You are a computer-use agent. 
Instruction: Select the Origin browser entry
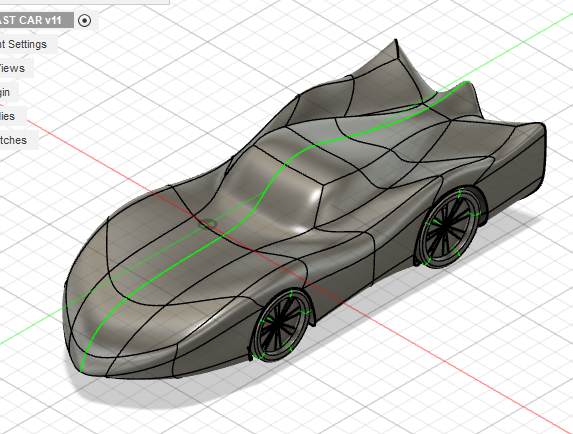tap(9, 92)
